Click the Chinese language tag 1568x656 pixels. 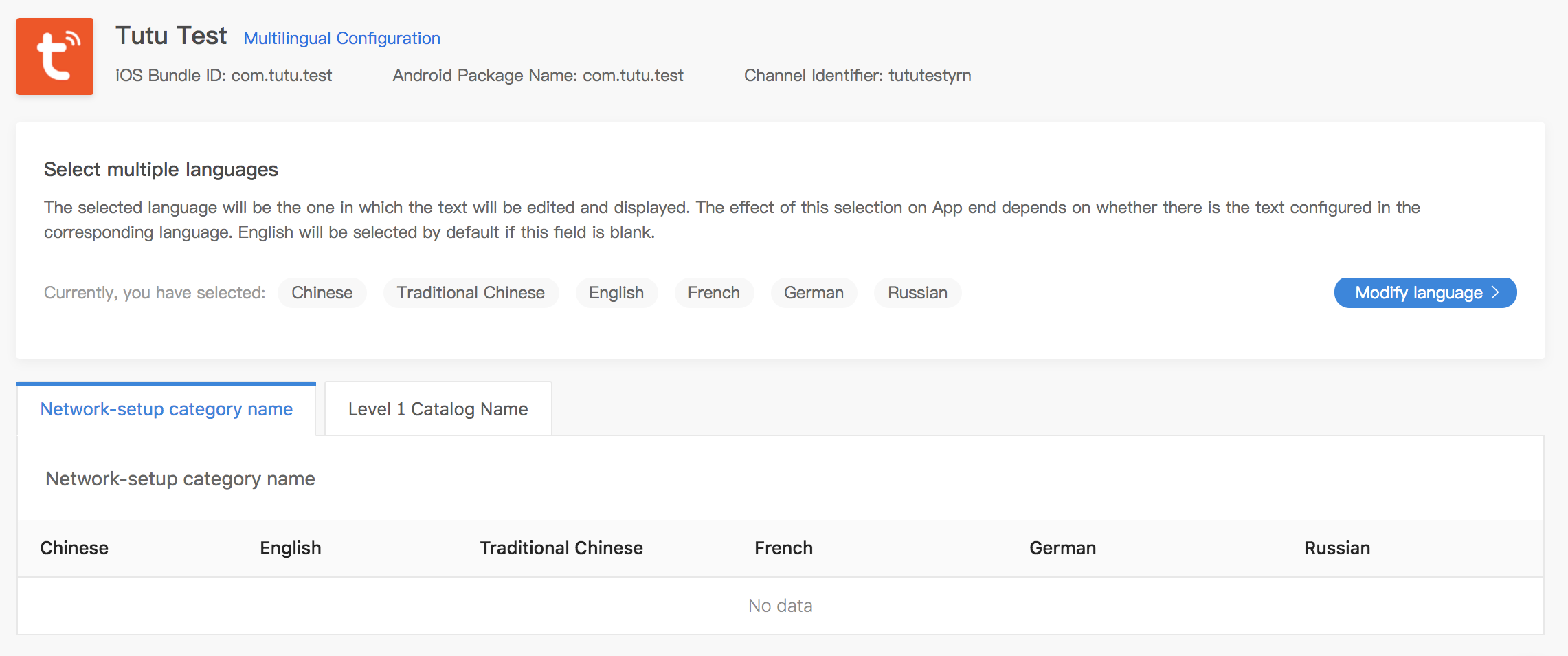(x=322, y=293)
